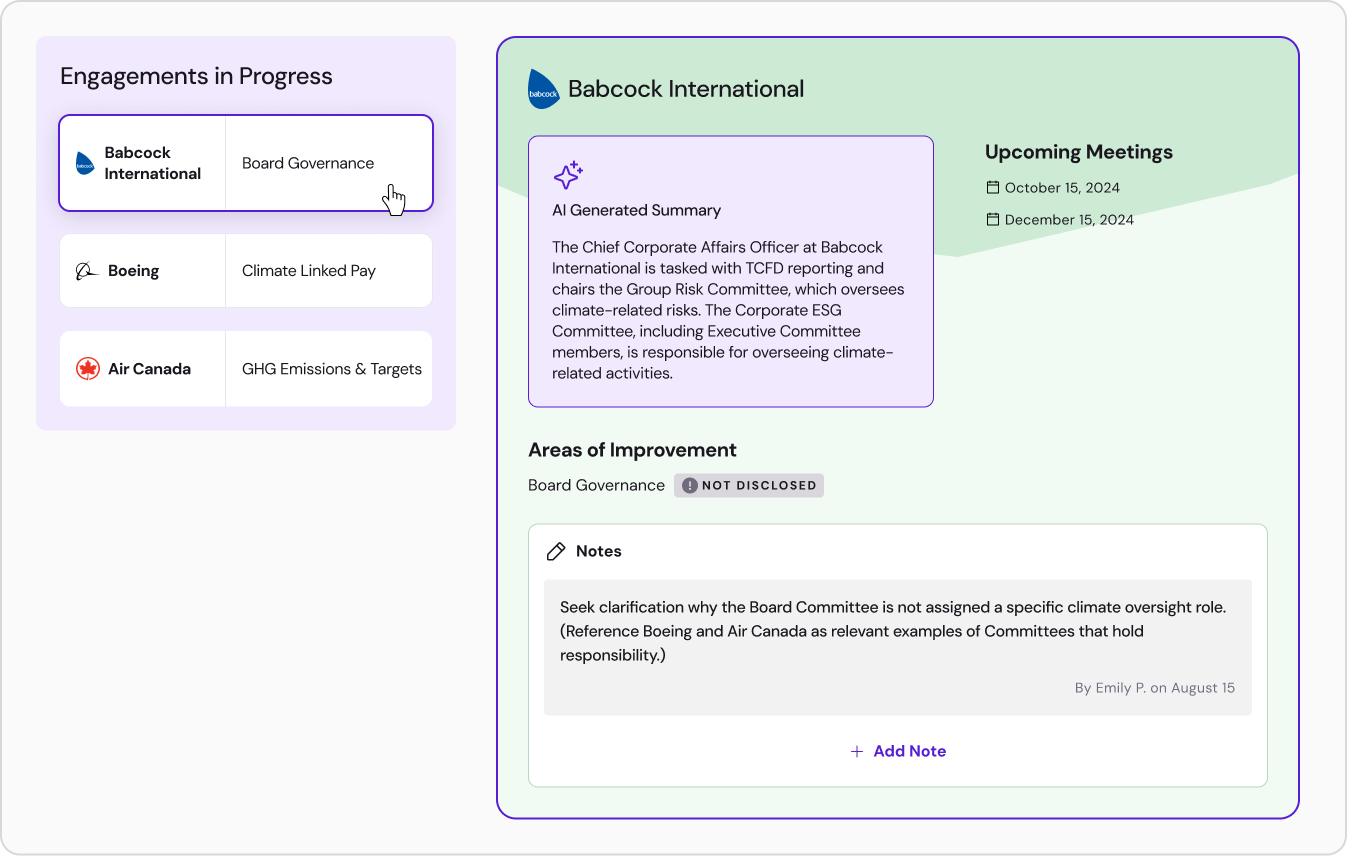
Task: Open the December 15, 2024 meeting
Action: (x=1069, y=220)
